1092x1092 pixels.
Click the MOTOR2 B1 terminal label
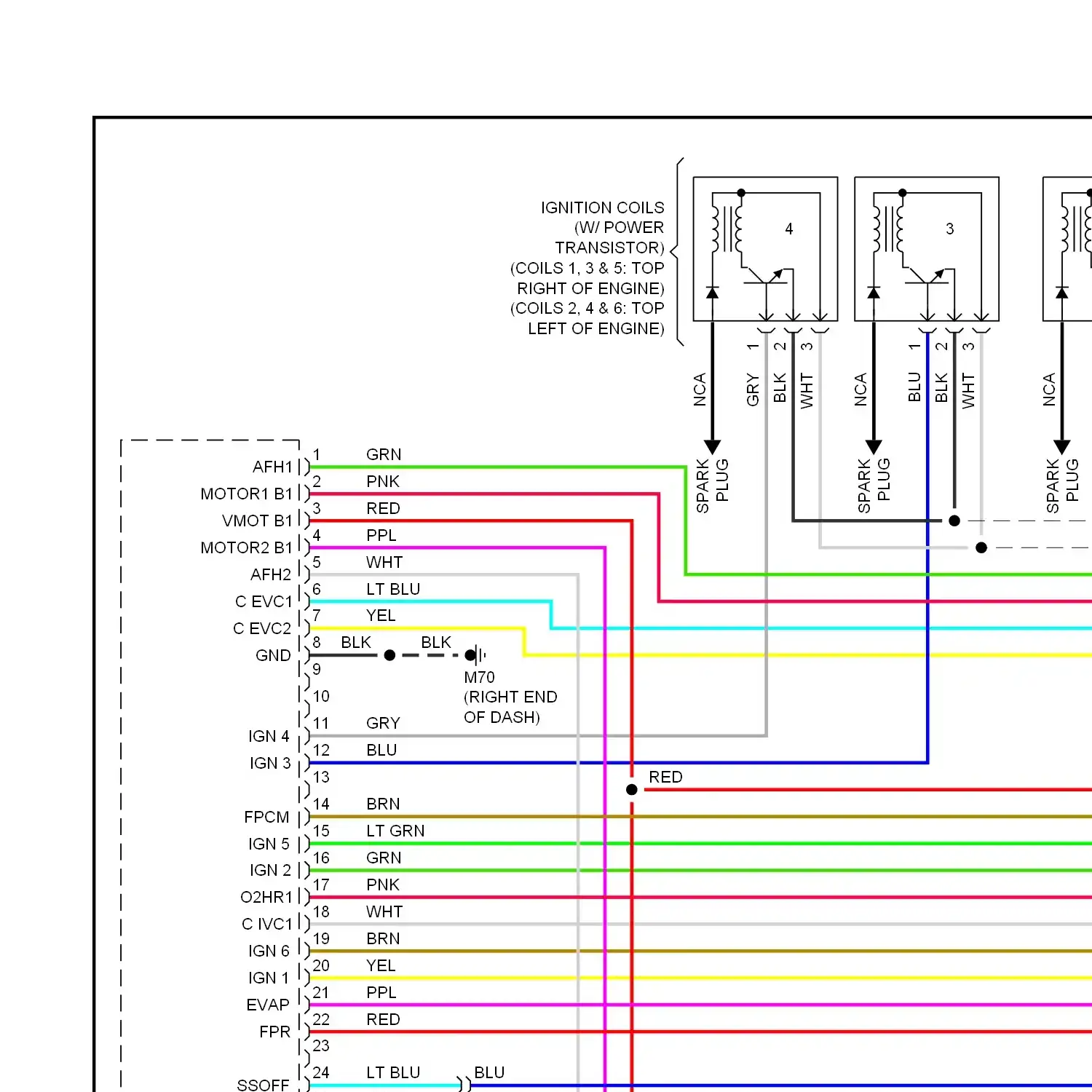click(246, 547)
